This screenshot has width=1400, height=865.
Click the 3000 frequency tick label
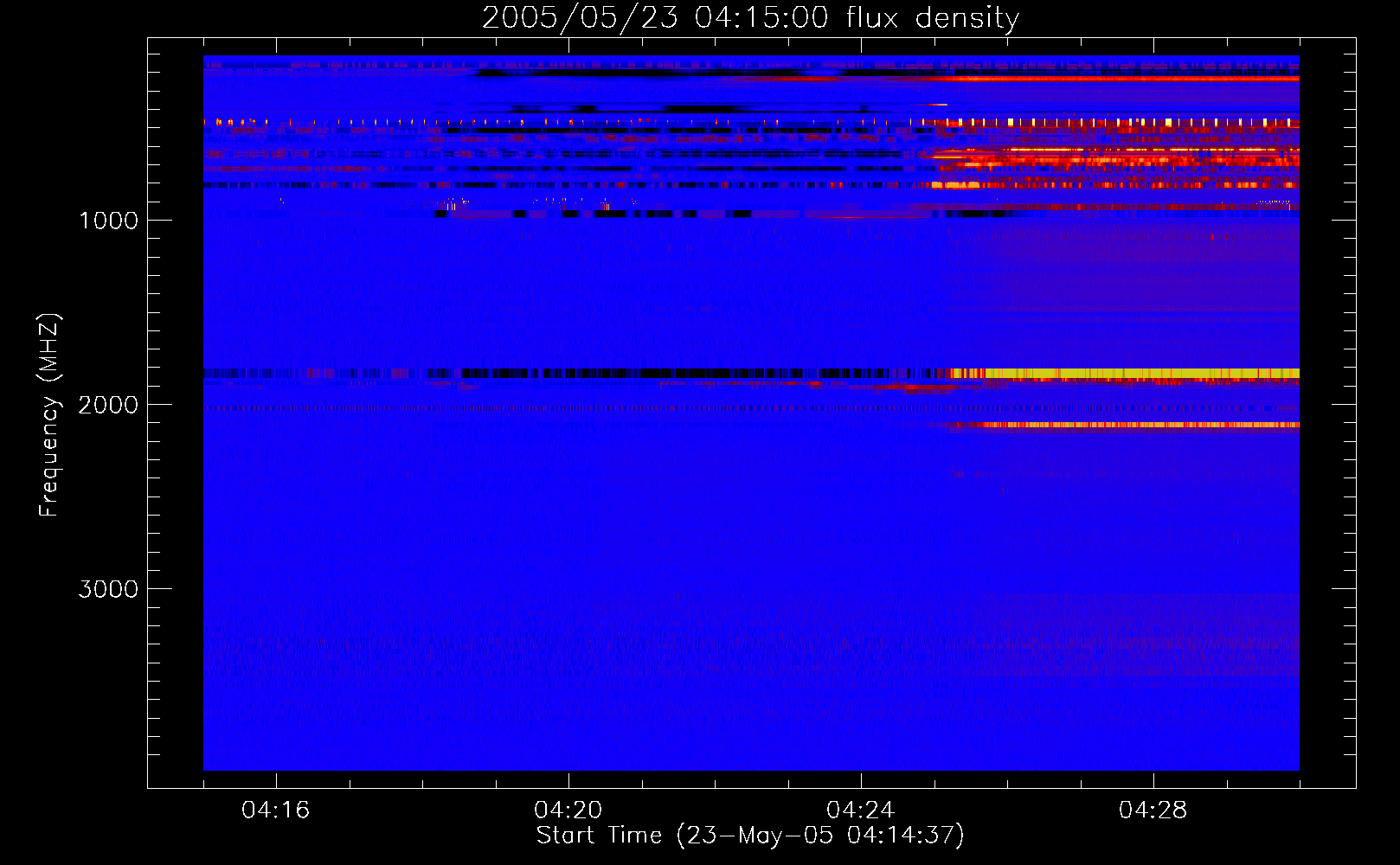coord(108,589)
